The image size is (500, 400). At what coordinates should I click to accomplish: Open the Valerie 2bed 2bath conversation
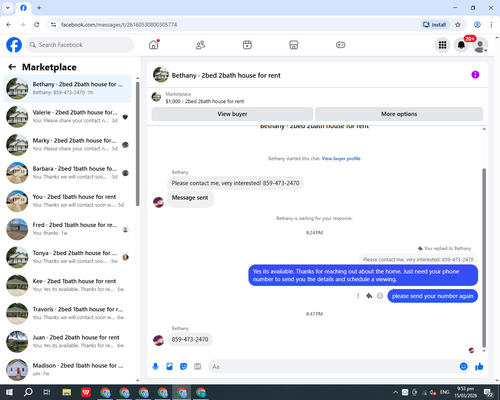(67, 117)
